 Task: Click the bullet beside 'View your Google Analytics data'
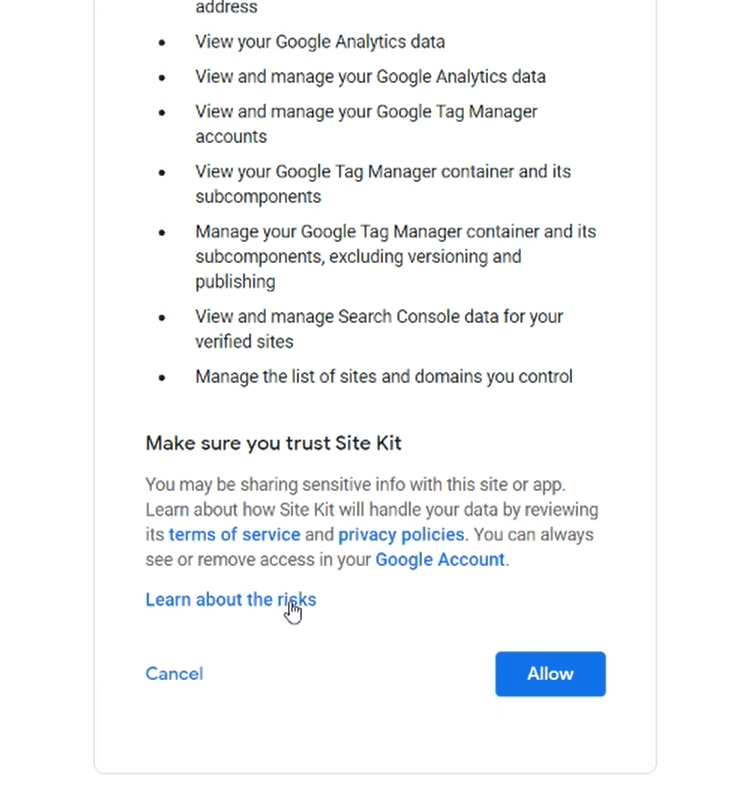tap(163, 43)
